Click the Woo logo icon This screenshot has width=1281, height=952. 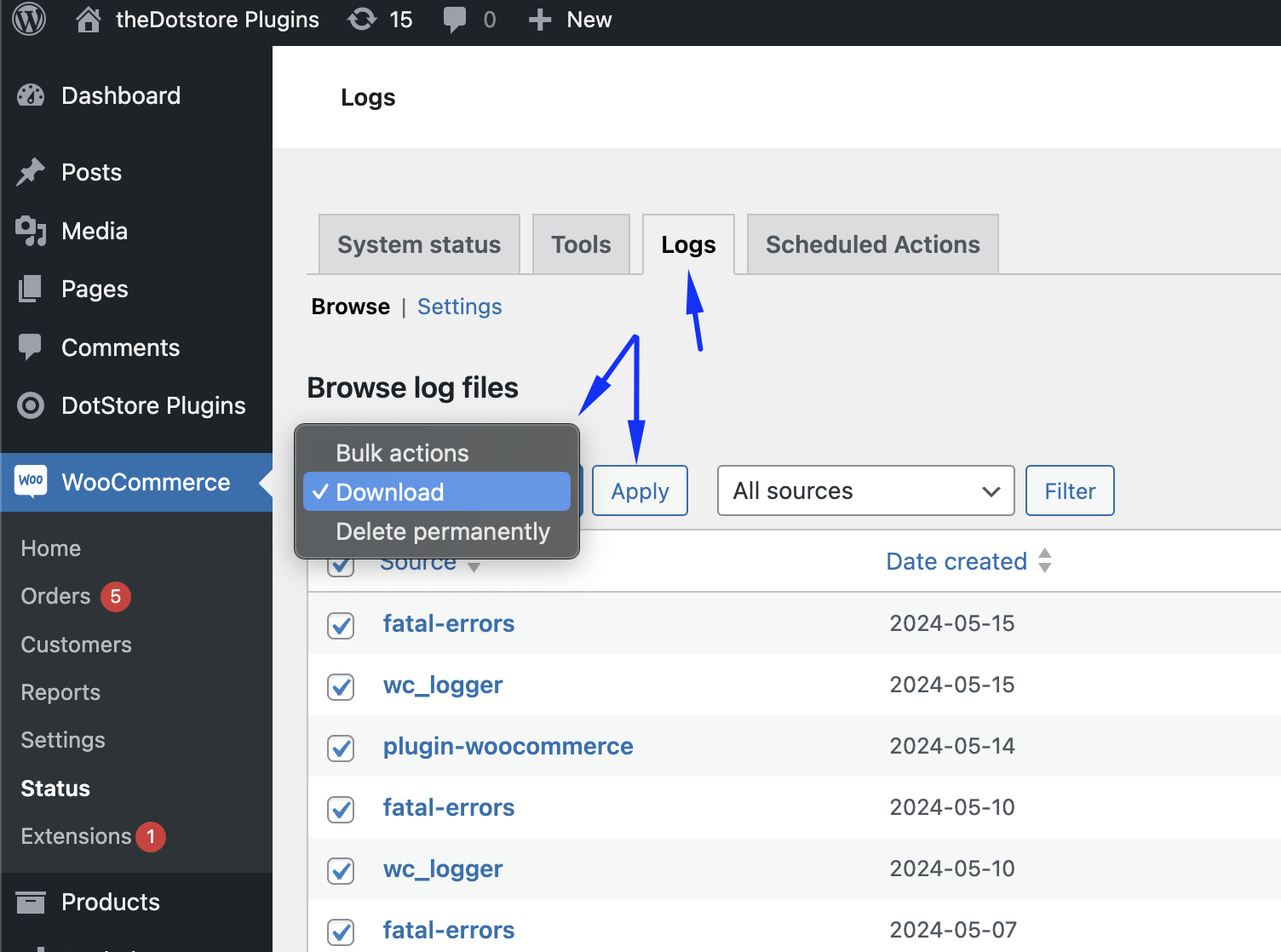point(32,481)
